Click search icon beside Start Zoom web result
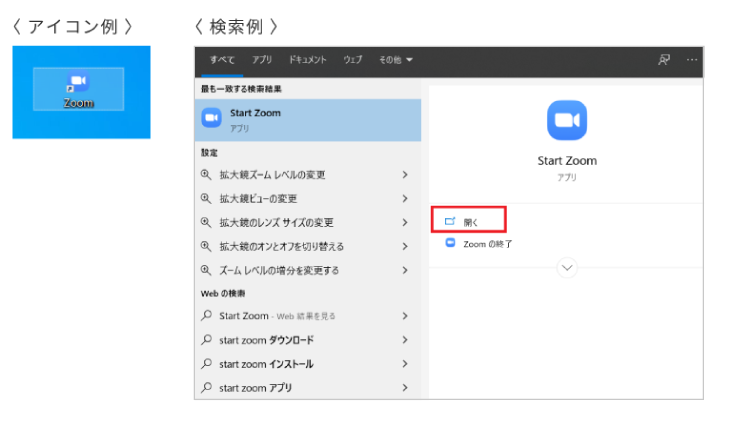The image size is (730, 423). (206, 316)
